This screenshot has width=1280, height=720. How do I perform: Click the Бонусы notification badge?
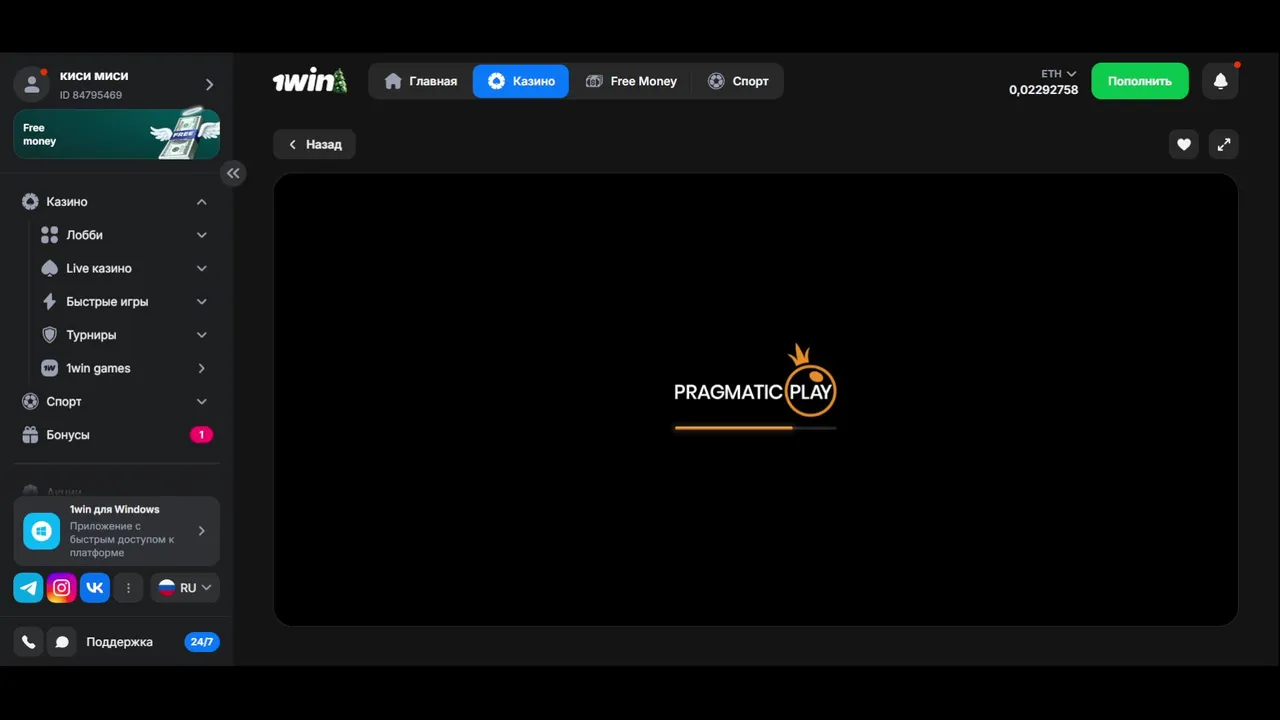pos(201,435)
